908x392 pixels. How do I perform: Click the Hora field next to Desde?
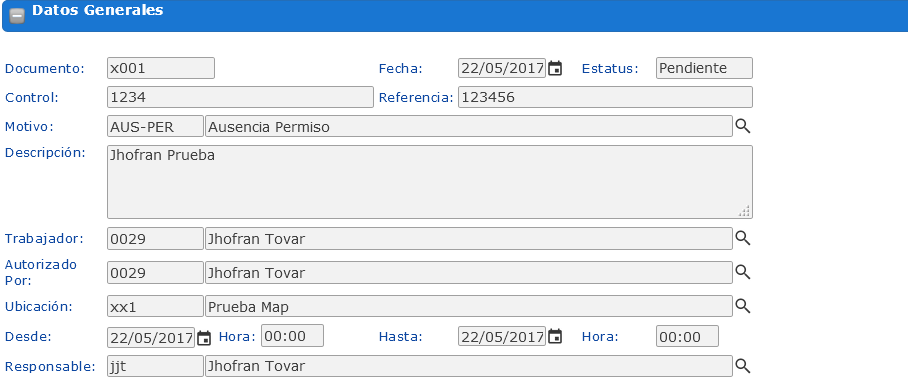click(x=292, y=336)
